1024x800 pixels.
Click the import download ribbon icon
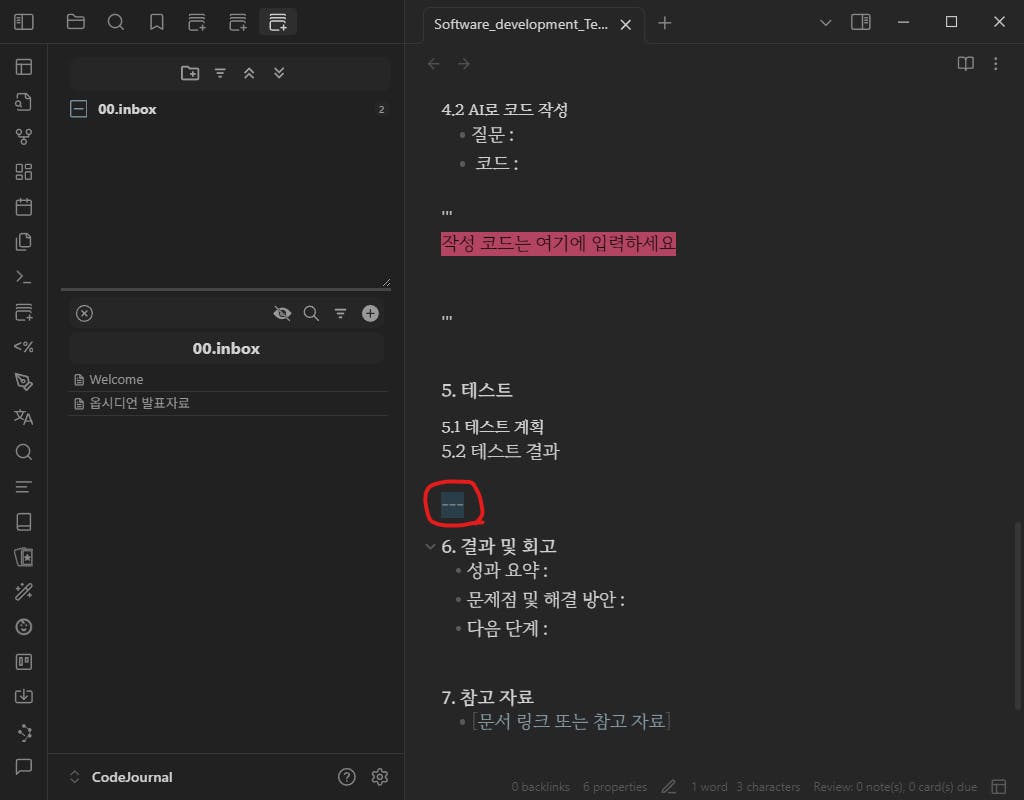[x=24, y=697]
